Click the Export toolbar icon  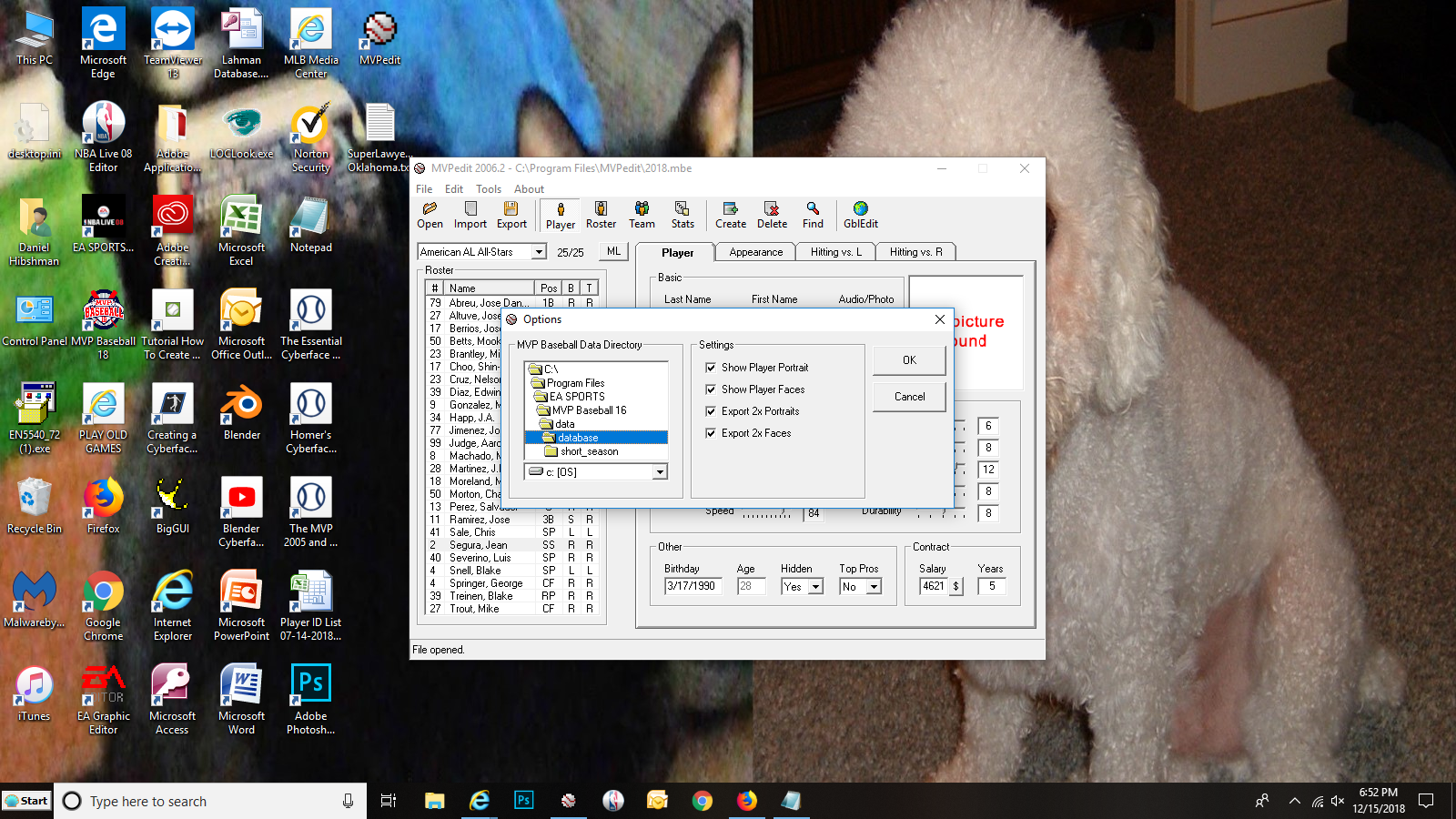coord(511,215)
